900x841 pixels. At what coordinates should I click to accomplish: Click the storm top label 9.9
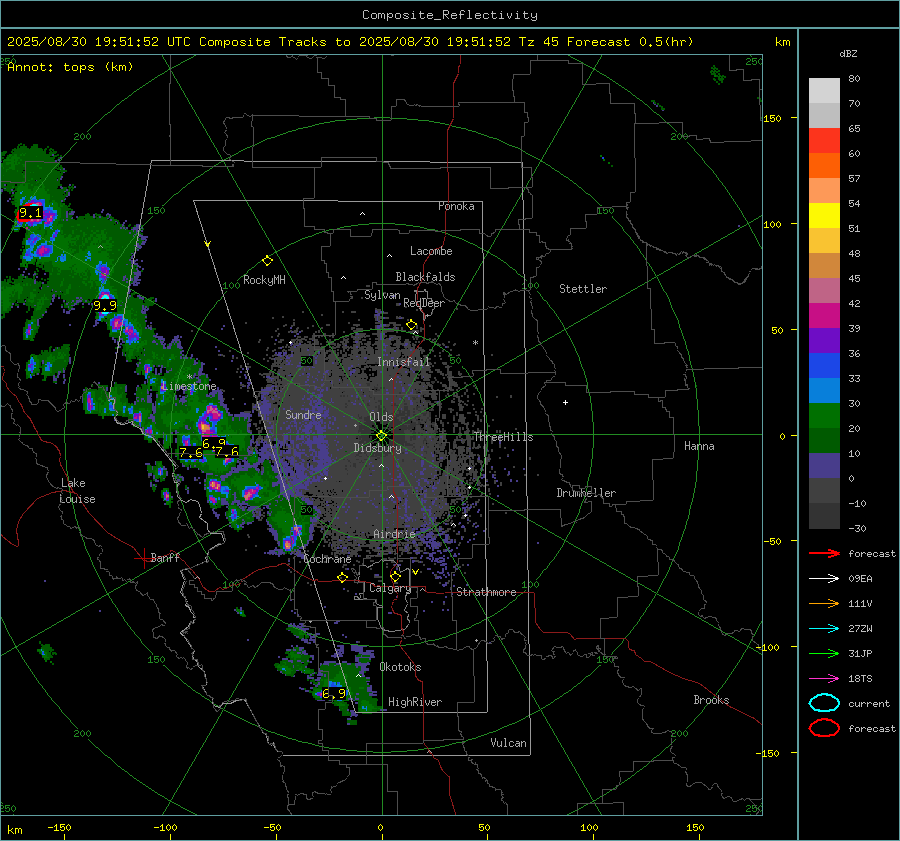tap(104, 305)
